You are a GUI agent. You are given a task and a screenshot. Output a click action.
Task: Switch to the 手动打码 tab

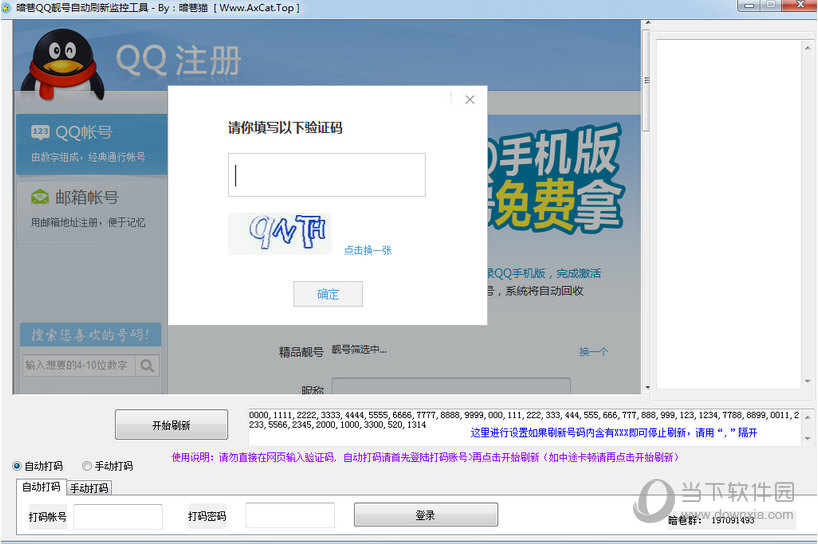[x=89, y=488]
